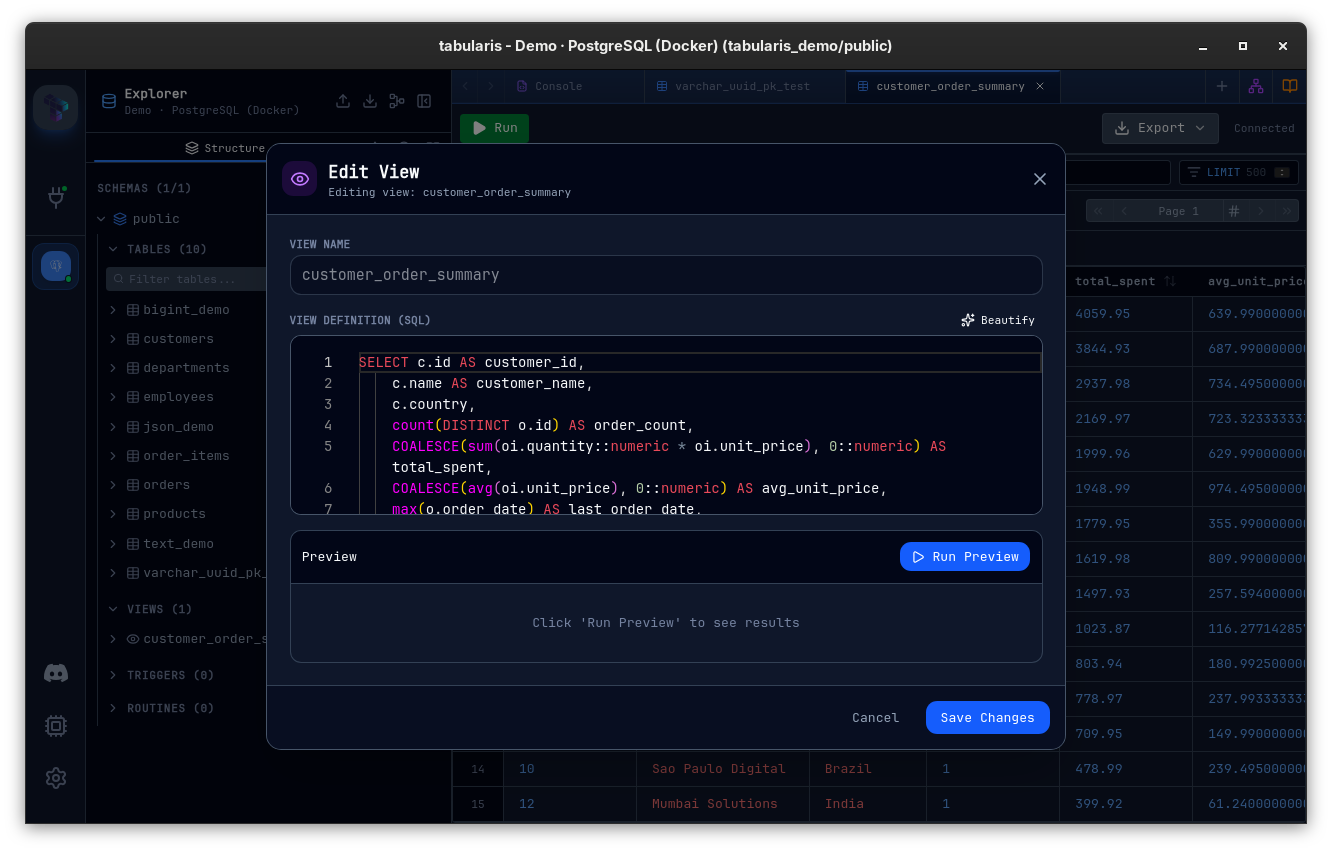The image size is (1332, 852).
Task: Click the LIMIT 500 control
Action: pyautogui.click(x=1239, y=172)
